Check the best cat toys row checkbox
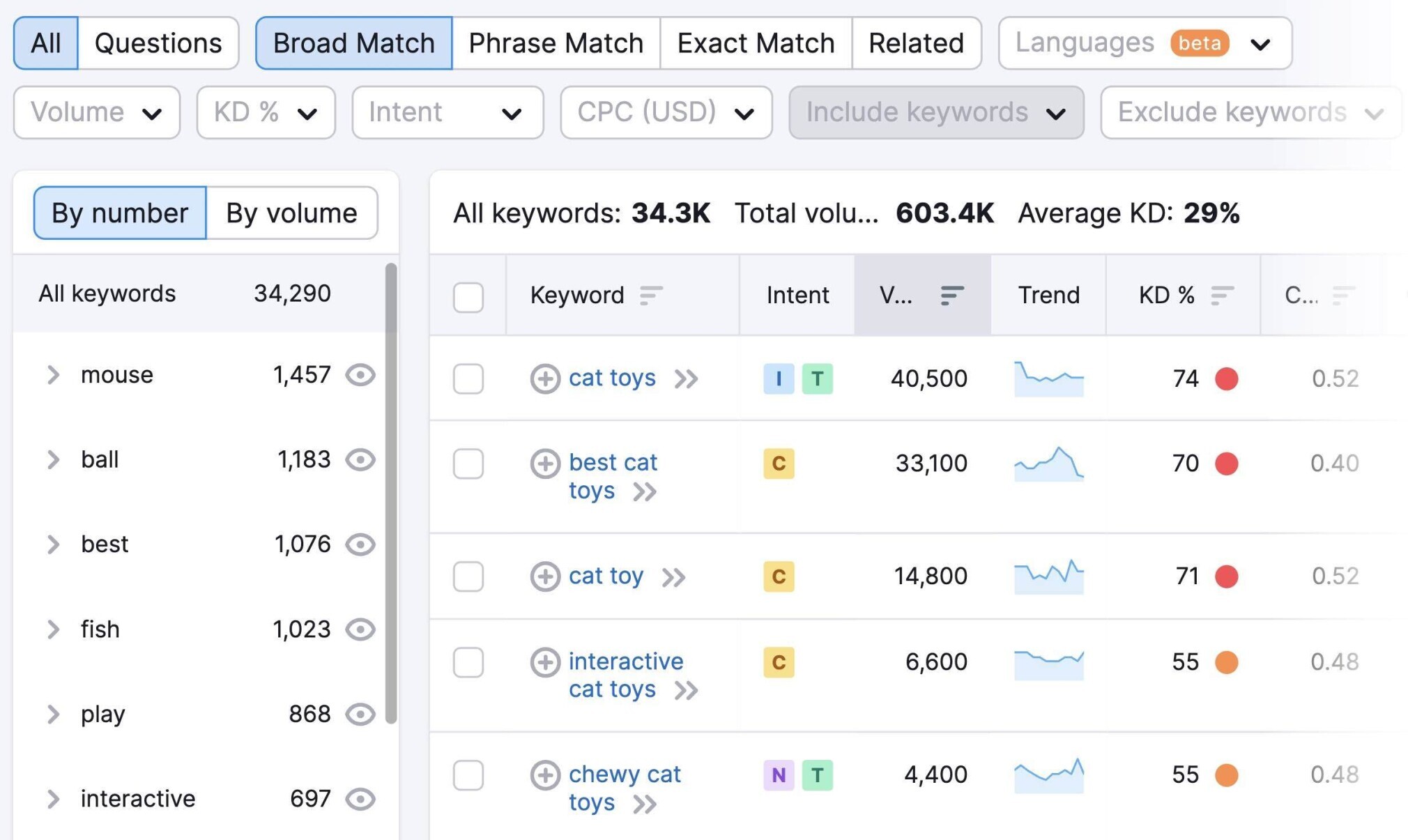Screen dimensions: 1408x840 468,464
